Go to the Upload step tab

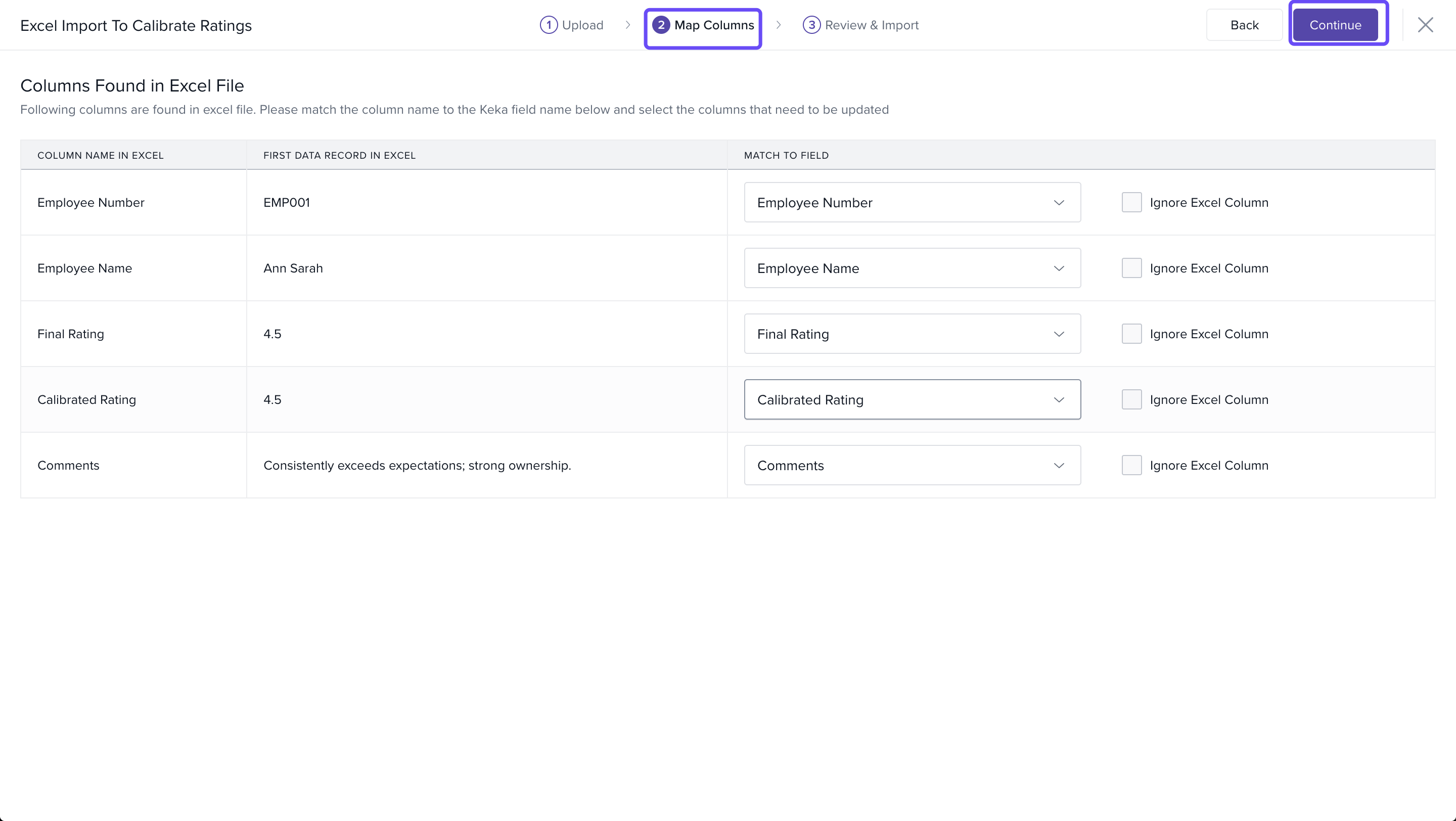(582, 25)
